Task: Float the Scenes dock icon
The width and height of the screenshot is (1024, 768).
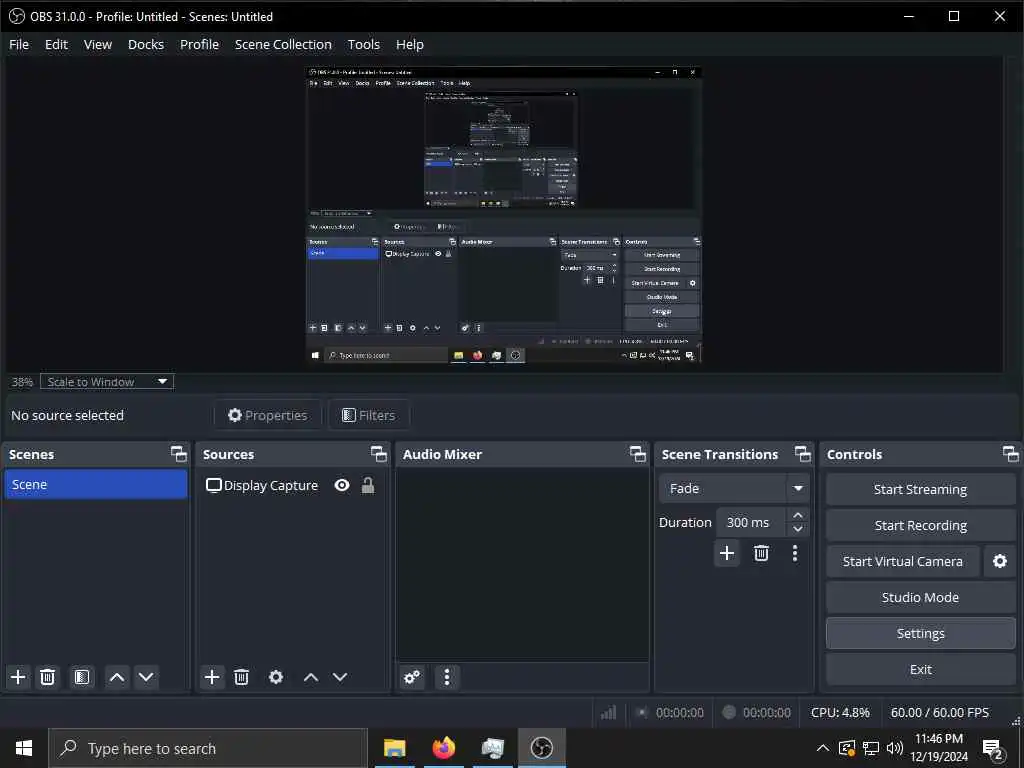Action: [x=178, y=454]
